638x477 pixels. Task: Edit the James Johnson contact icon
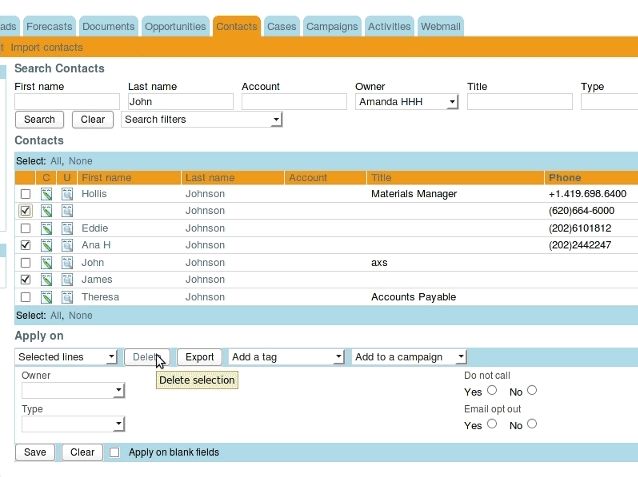46,280
